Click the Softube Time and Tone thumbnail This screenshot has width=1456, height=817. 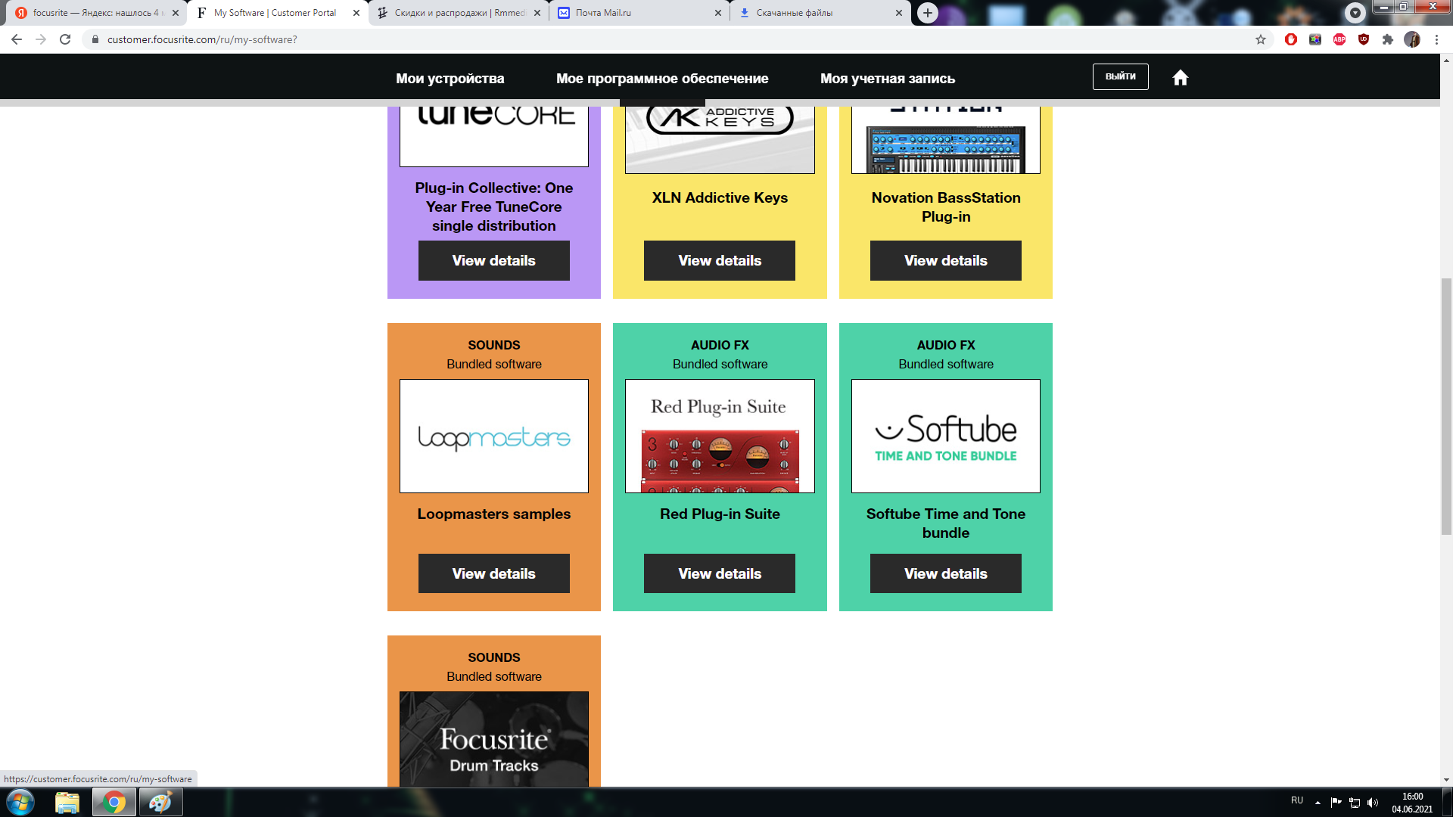pos(947,436)
